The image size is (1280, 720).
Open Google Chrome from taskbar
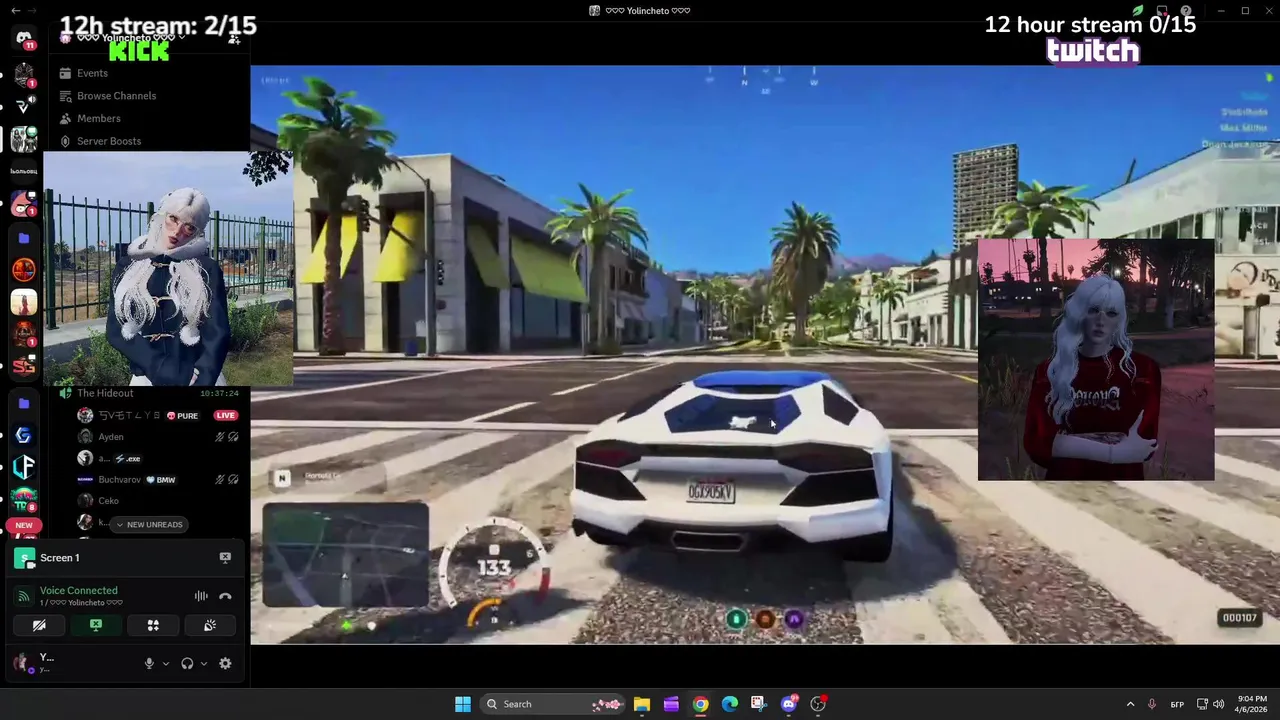[701, 704]
